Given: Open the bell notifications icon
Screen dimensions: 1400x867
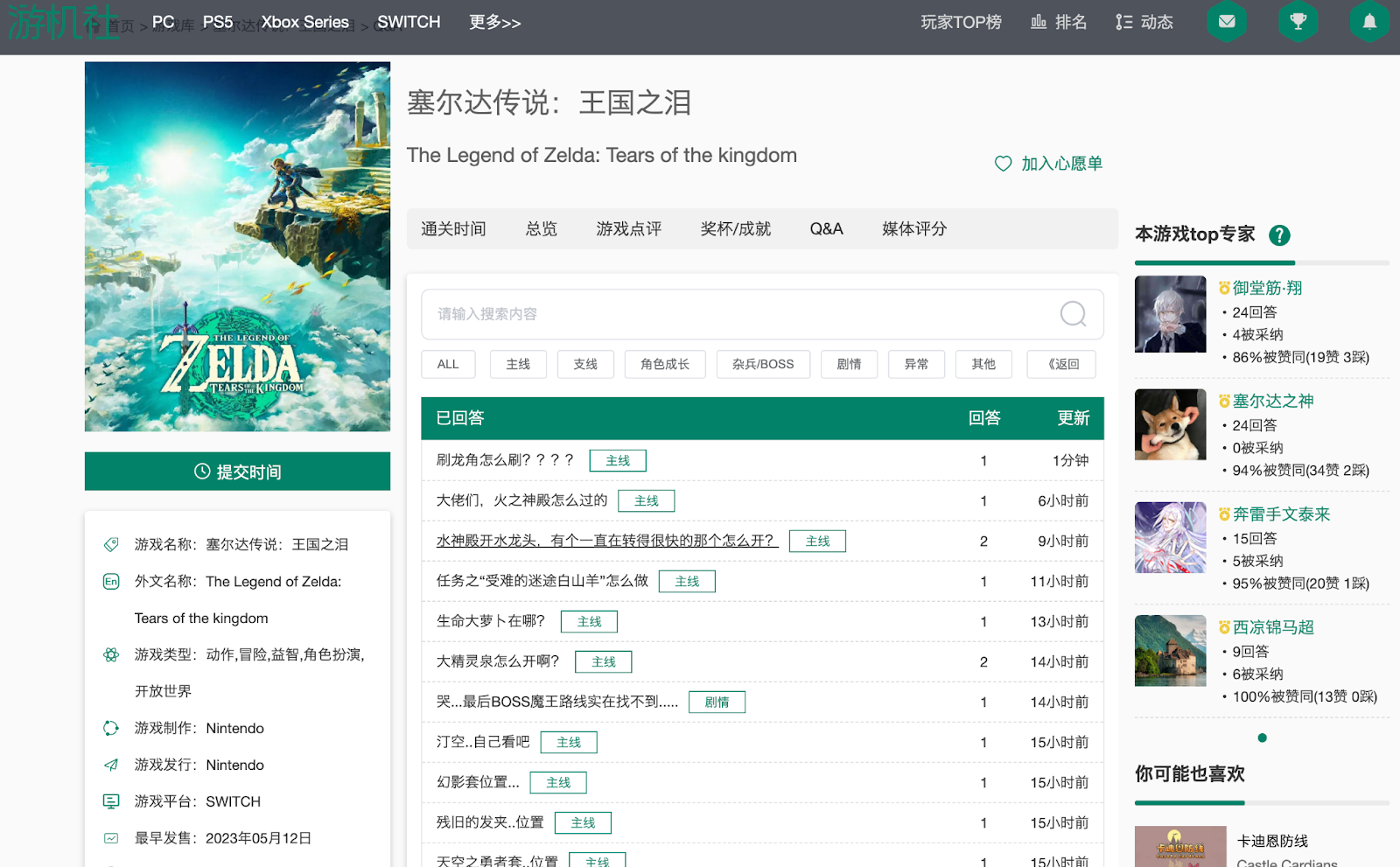Looking at the screenshot, I should point(1369,22).
